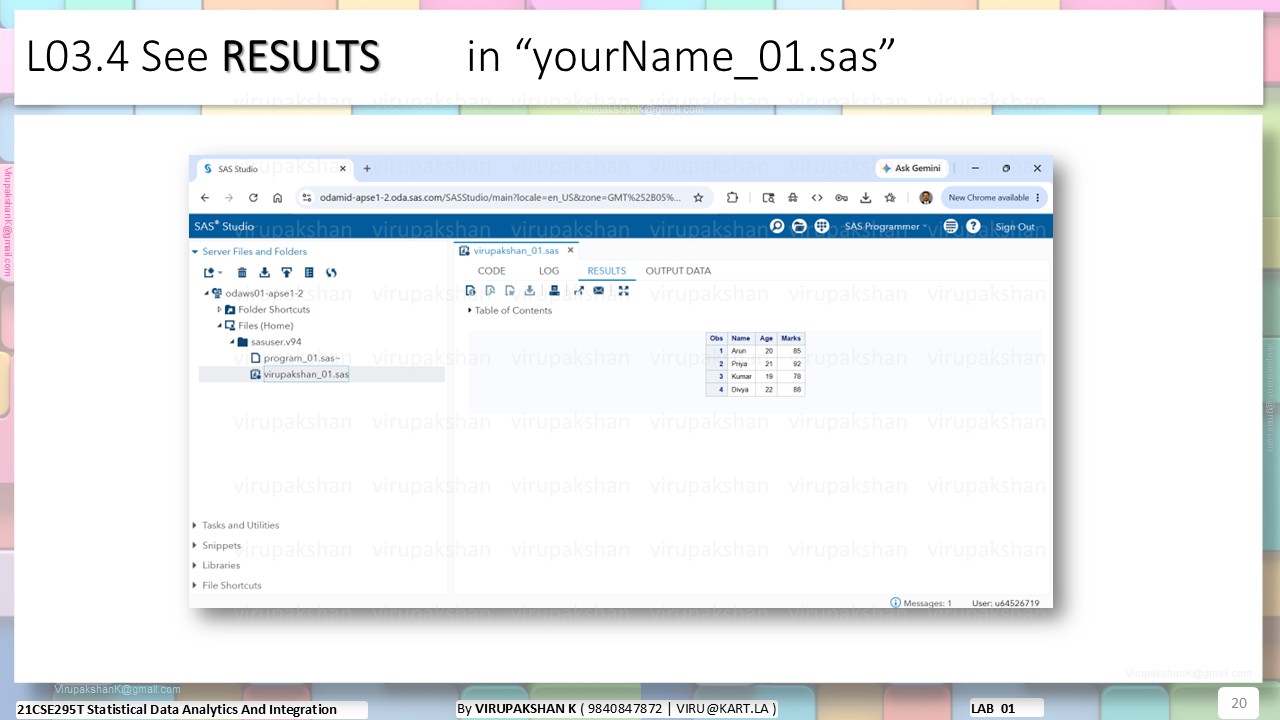Image resolution: width=1280 pixels, height=720 pixels.
Task: Open the SAS Programmer perspective dropdown
Action: coord(886,227)
